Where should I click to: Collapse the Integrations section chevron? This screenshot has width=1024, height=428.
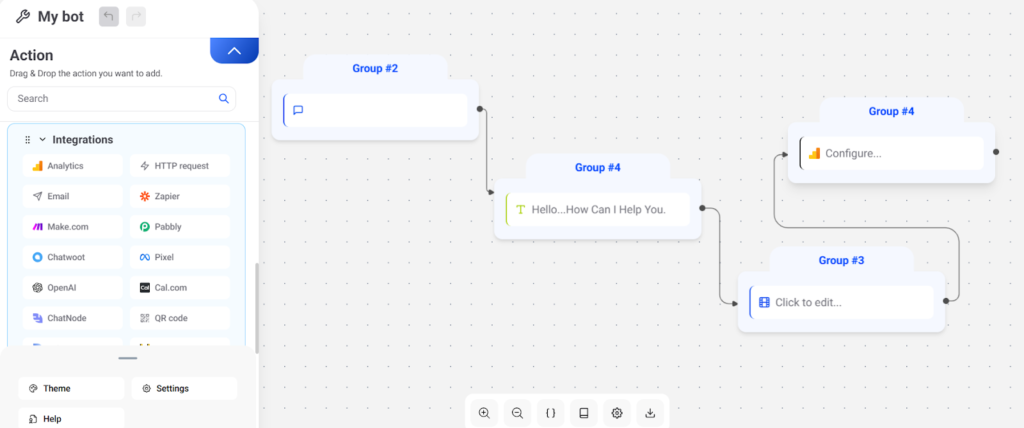43,140
